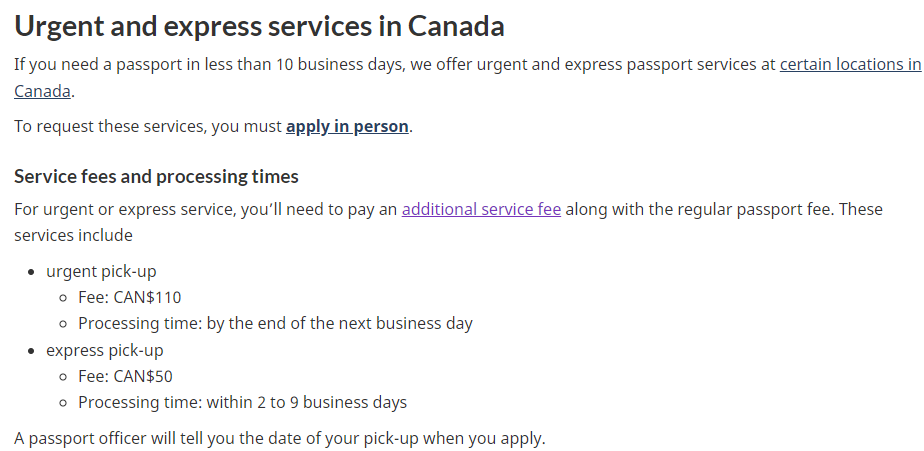Click the hollow bullet before 'next business day' line
Image resolution: width=924 pixels, height=451 pixels.
coord(64,324)
